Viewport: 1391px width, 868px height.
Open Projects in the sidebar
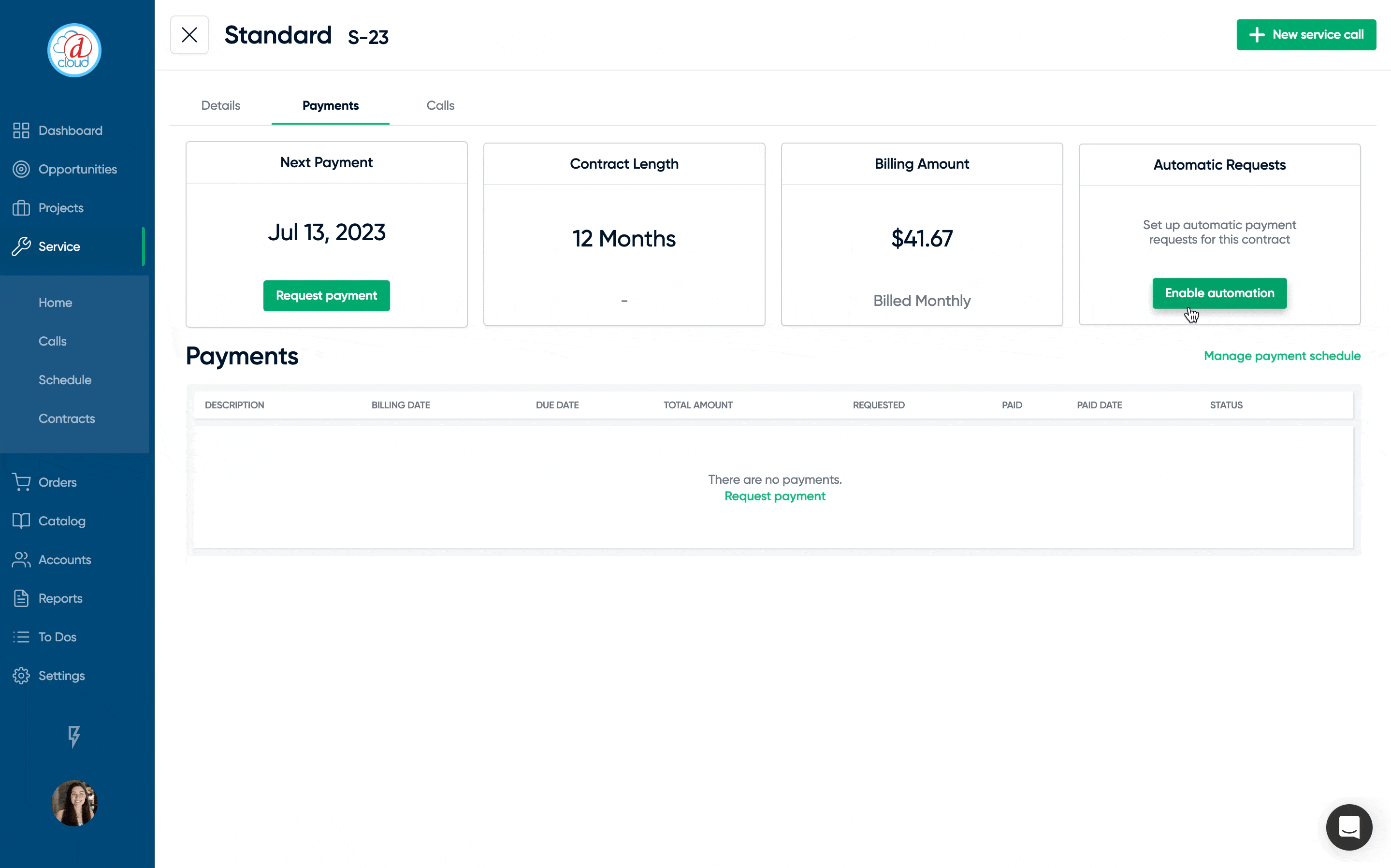[61, 208]
